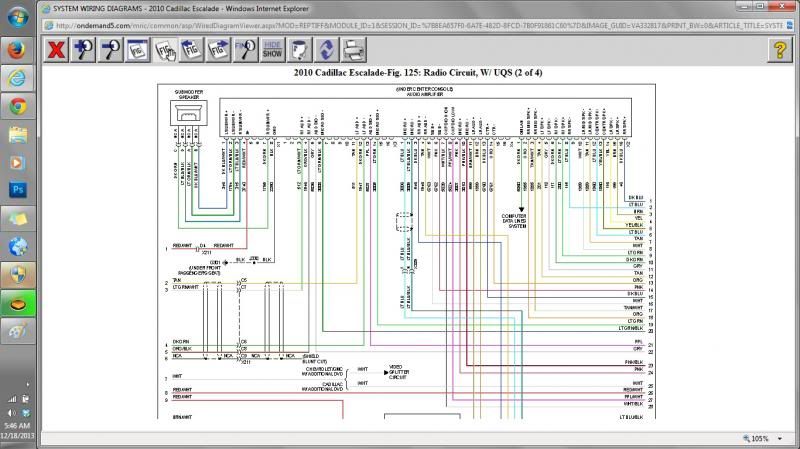The image size is (800, 449).
Task: Click the figure title Radio Circuit text
Action: coord(418,72)
